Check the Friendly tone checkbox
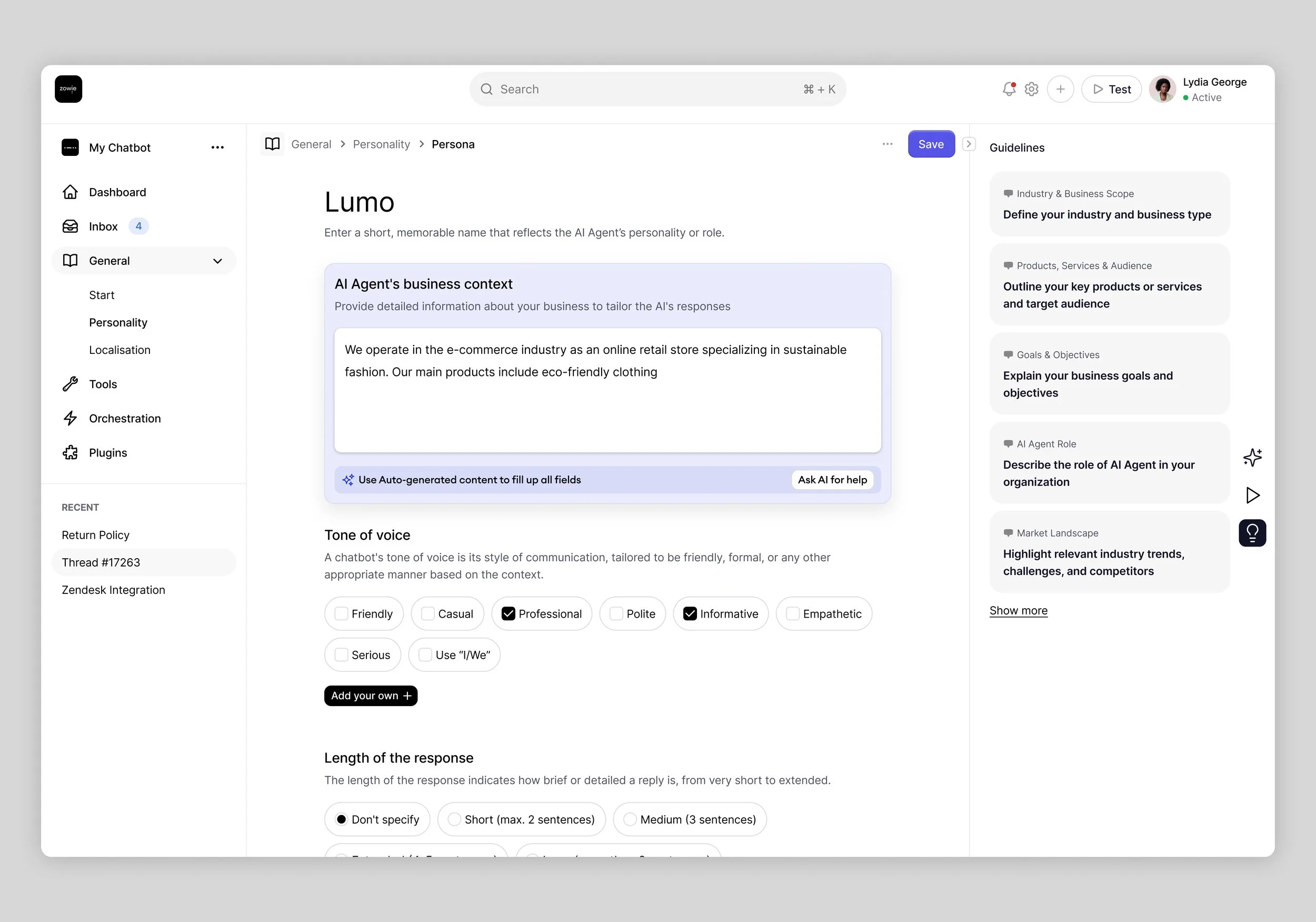The width and height of the screenshot is (1316, 922). [341, 613]
